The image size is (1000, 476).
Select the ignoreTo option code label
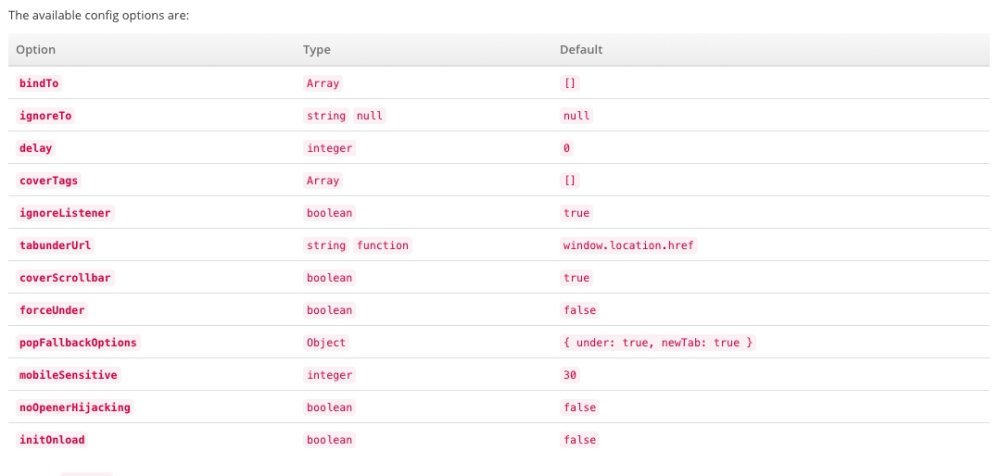click(45, 115)
